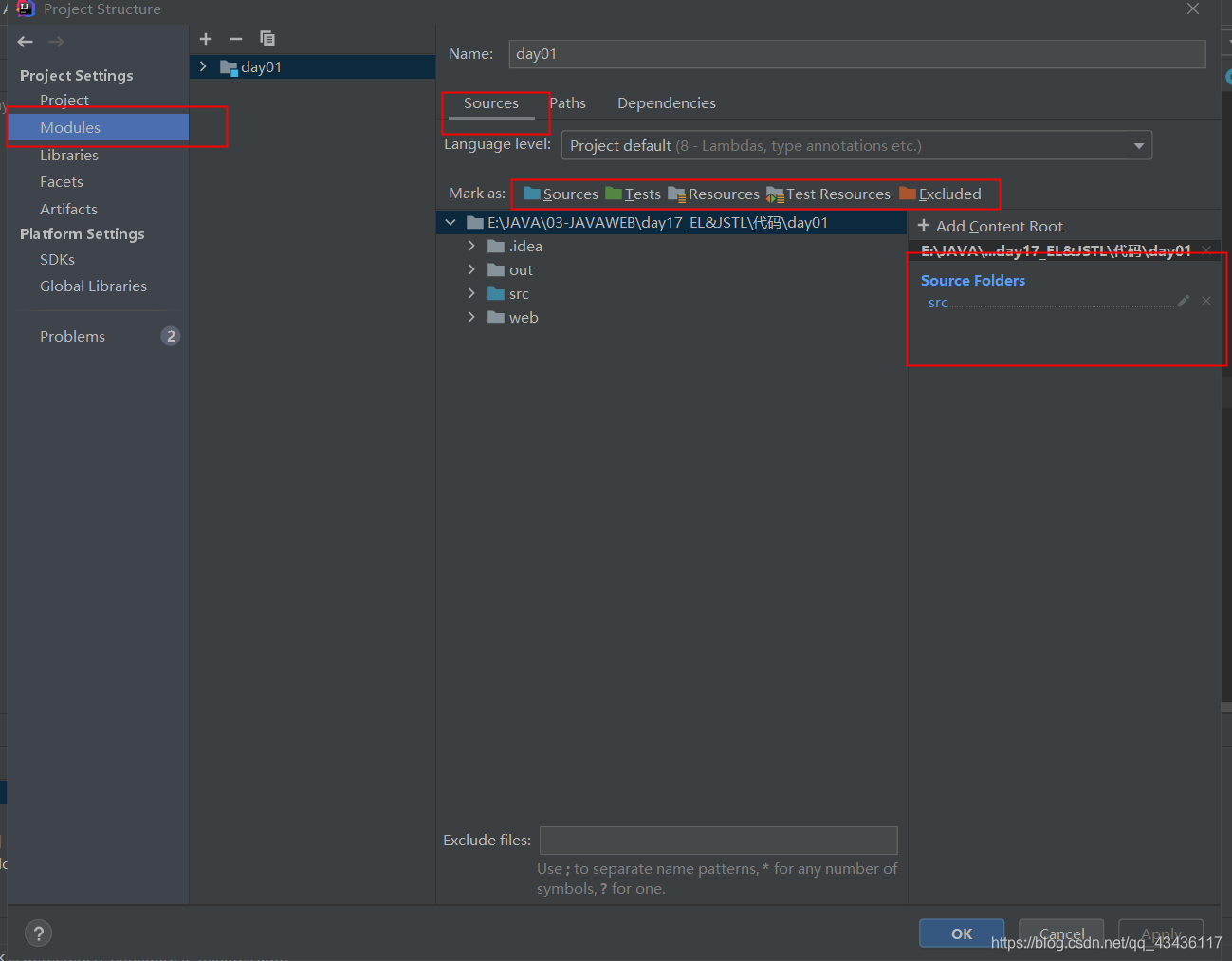The image size is (1232, 961).
Task: Switch to the Dependencies tab
Action: (x=667, y=103)
